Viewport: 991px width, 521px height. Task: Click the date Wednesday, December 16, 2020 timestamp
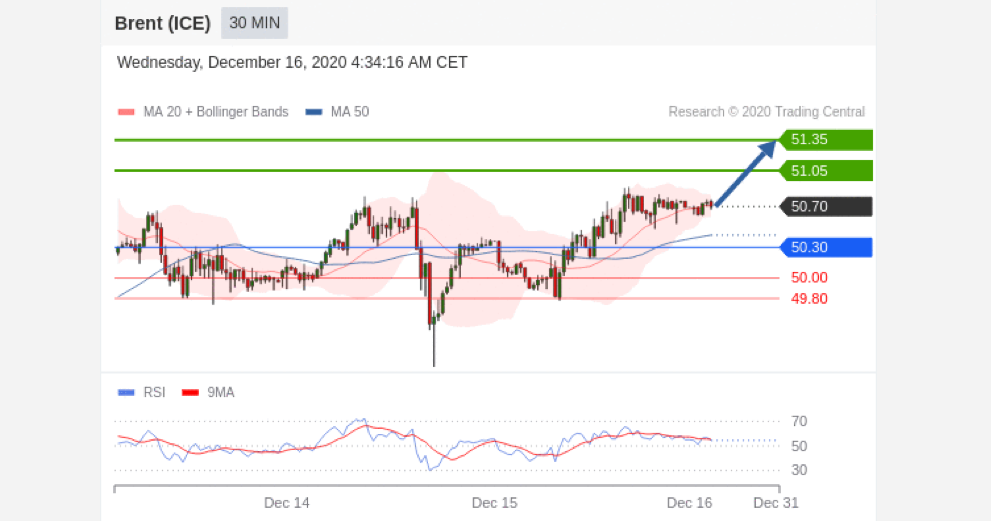tap(292, 63)
